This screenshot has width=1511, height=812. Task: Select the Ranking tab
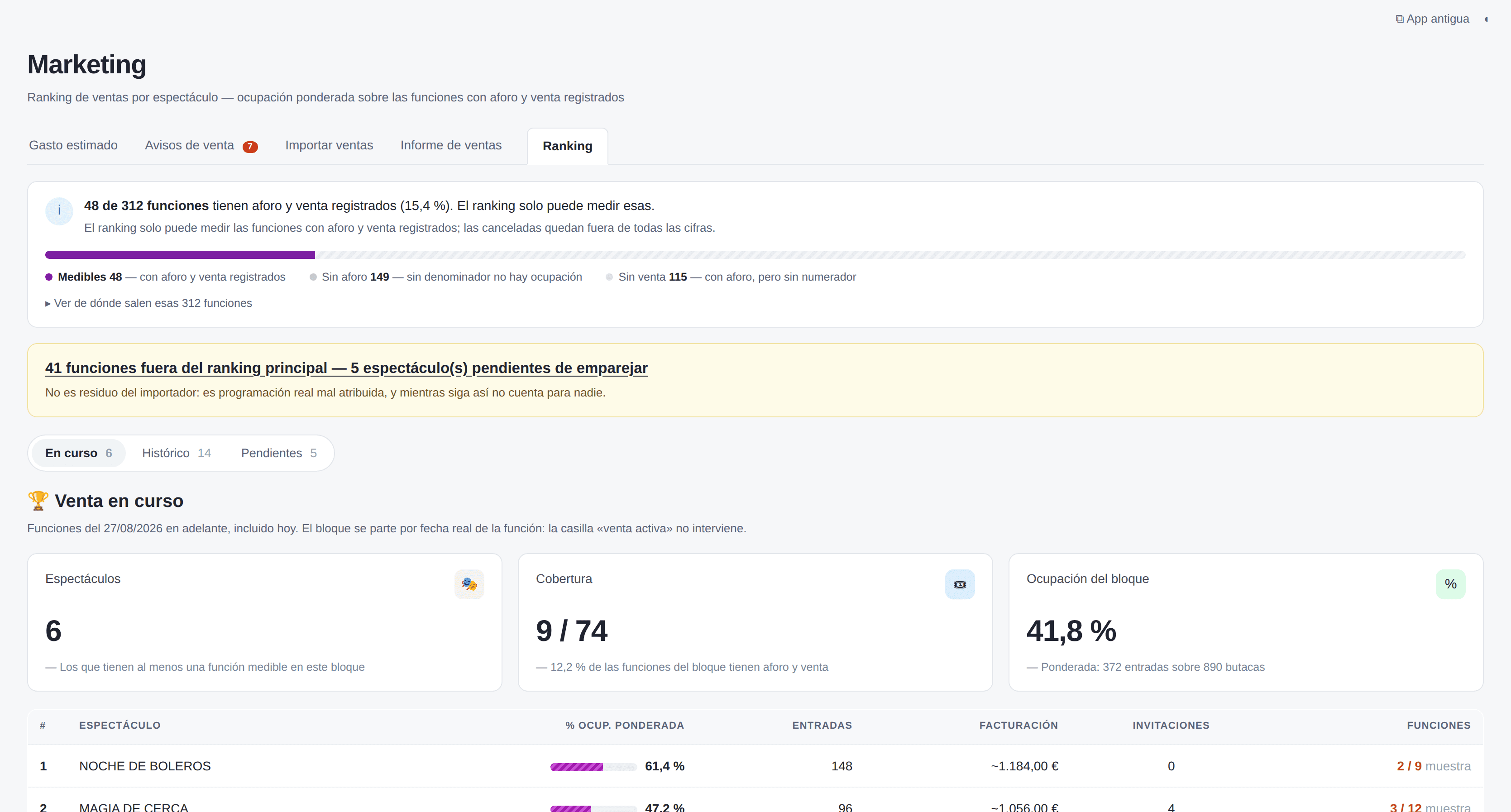point(567,146)
